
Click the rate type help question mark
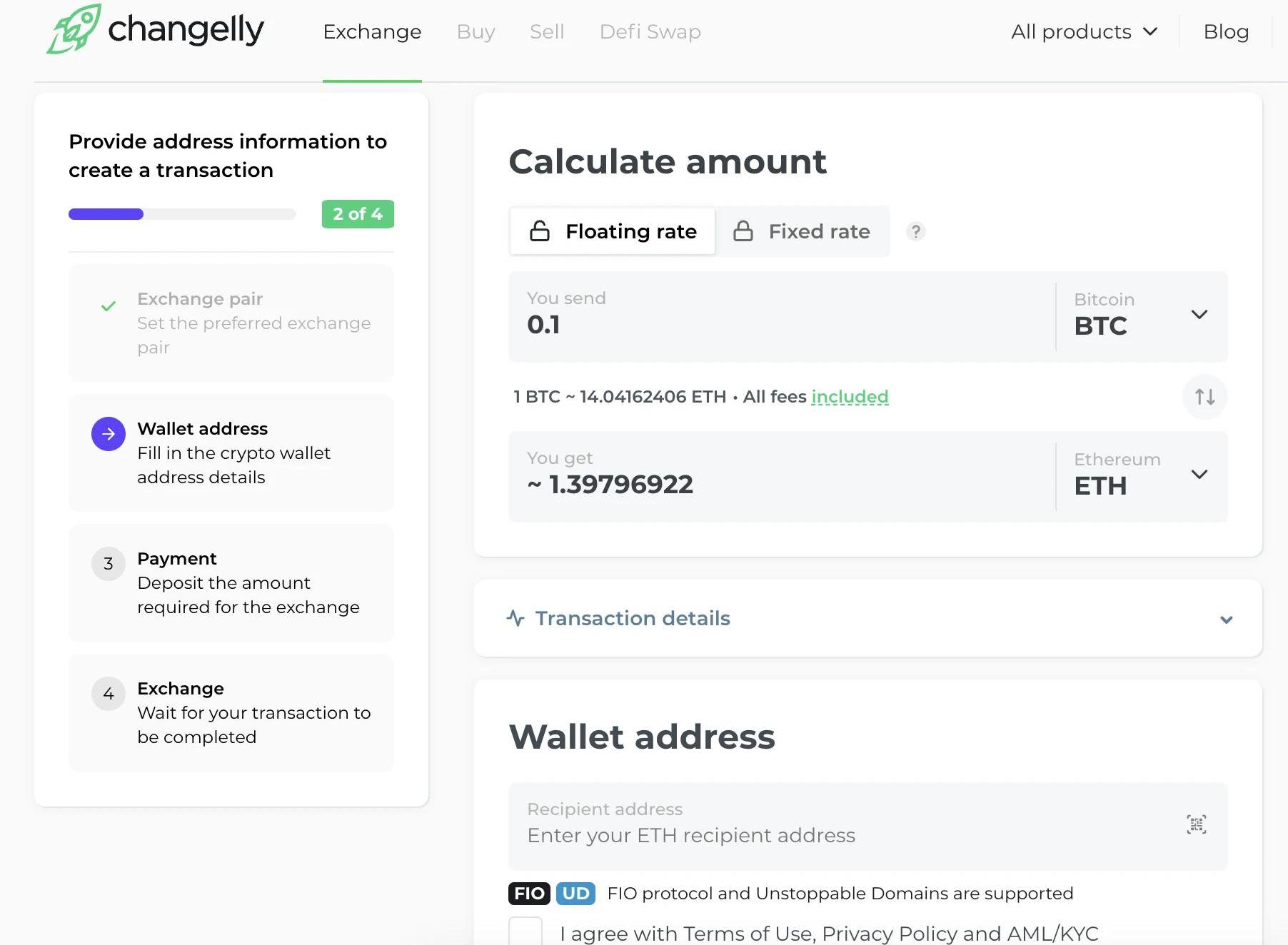coord(915,231)
